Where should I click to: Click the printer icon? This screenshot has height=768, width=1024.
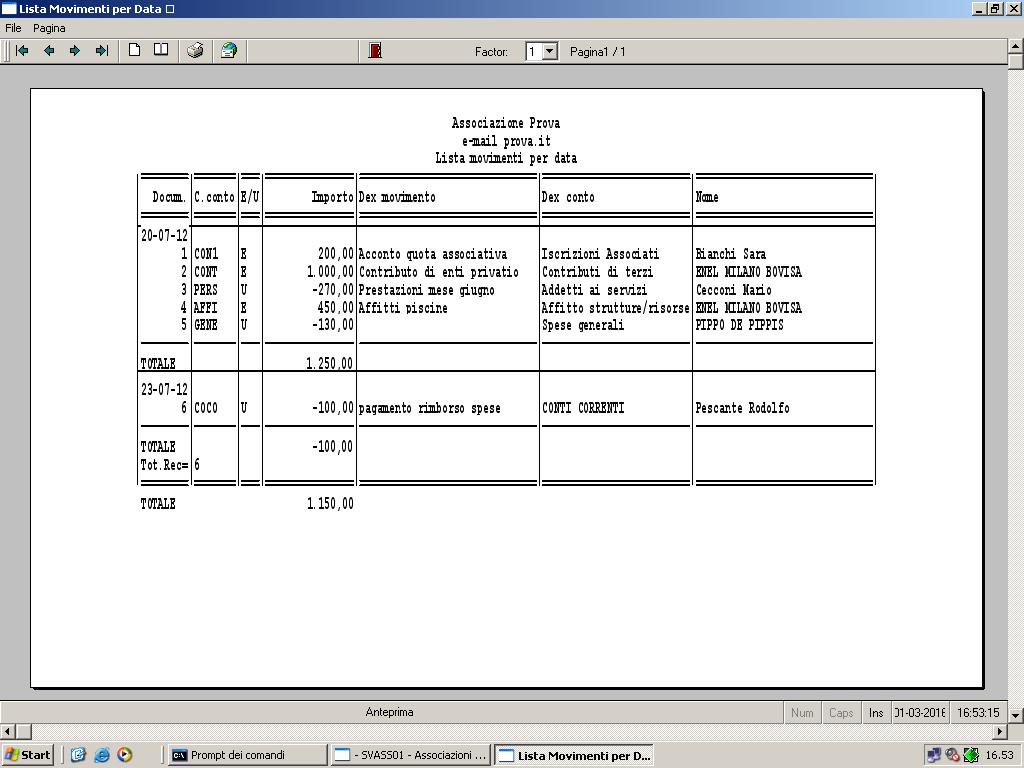(195, 50)
